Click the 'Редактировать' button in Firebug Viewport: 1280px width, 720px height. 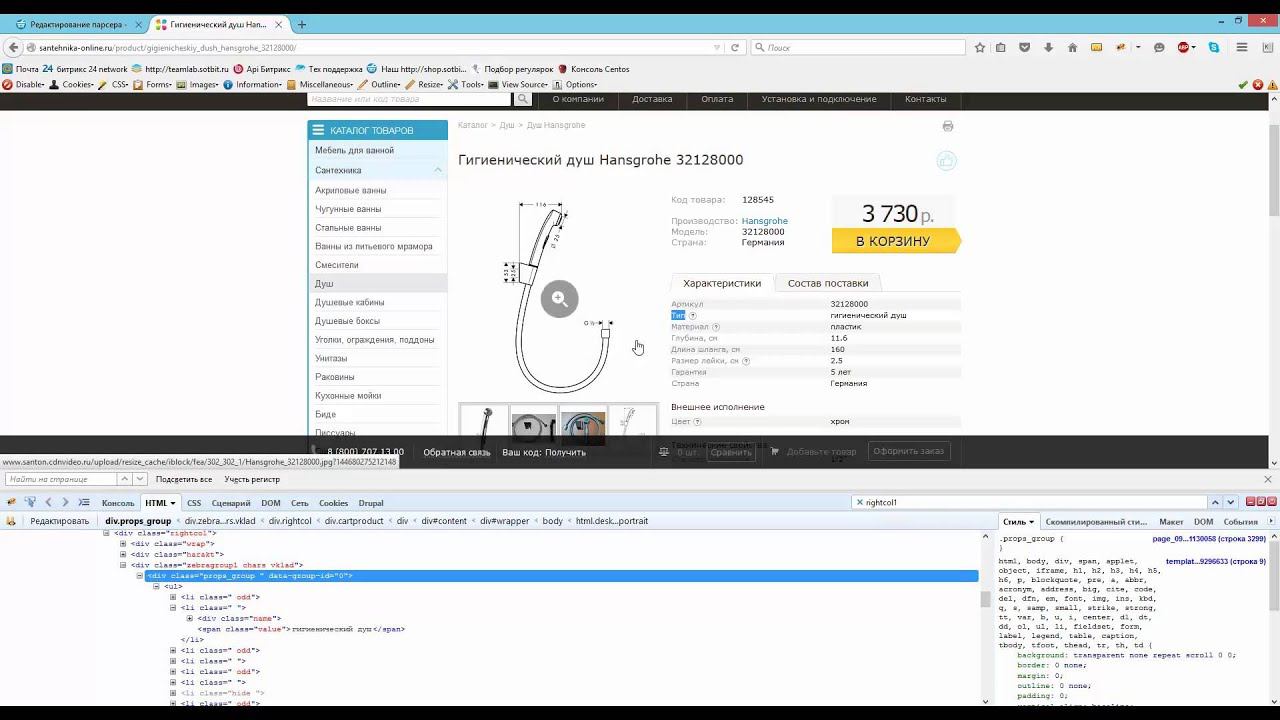coord(59,521)
